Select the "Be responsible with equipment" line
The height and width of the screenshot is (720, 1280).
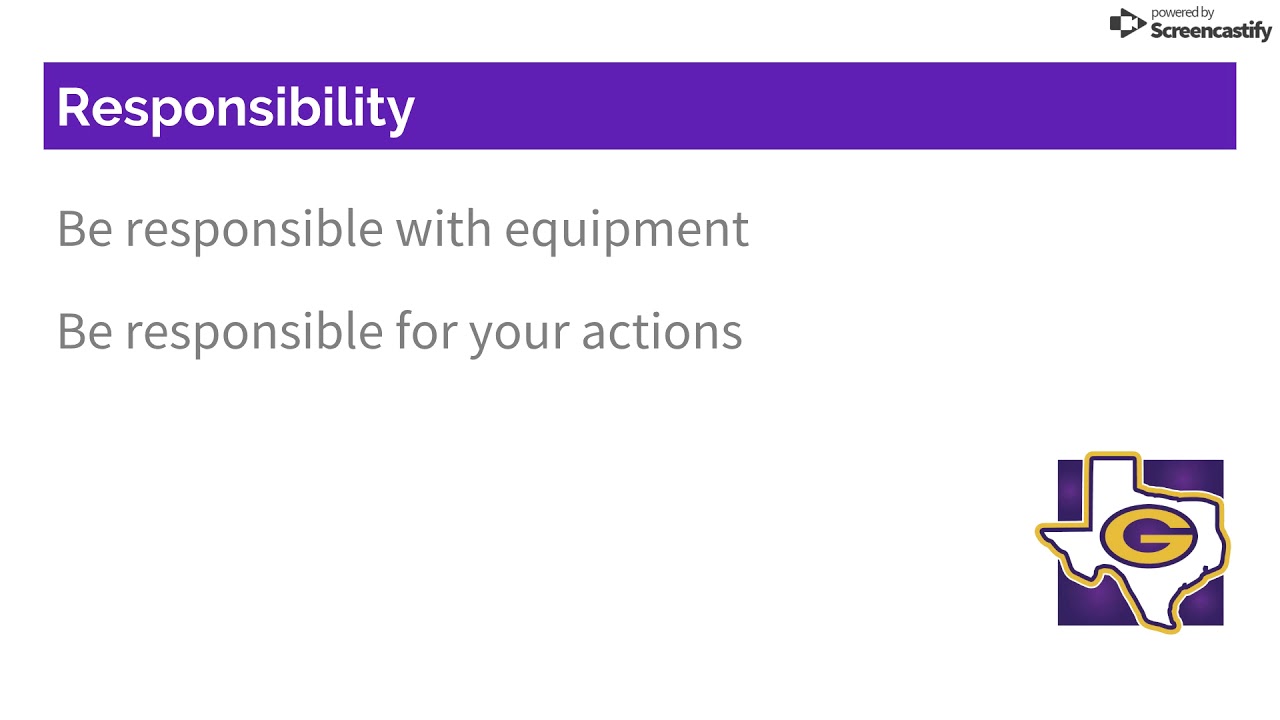click(402, 229)
